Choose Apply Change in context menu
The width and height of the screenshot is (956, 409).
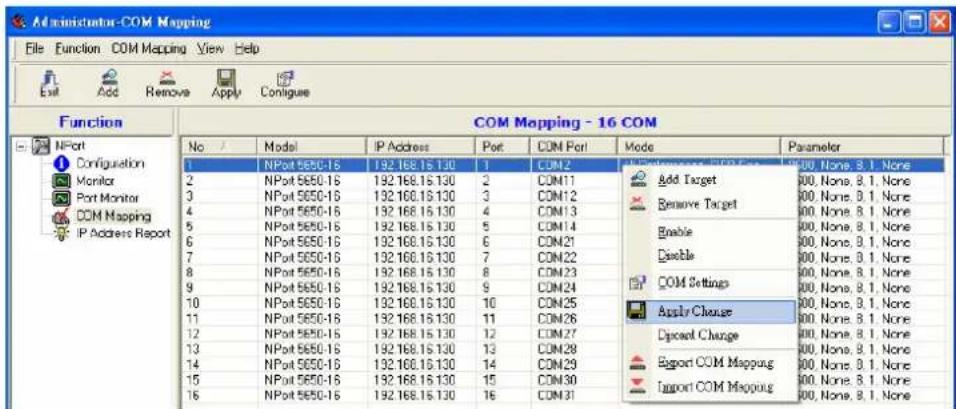[x=711, y=311]
